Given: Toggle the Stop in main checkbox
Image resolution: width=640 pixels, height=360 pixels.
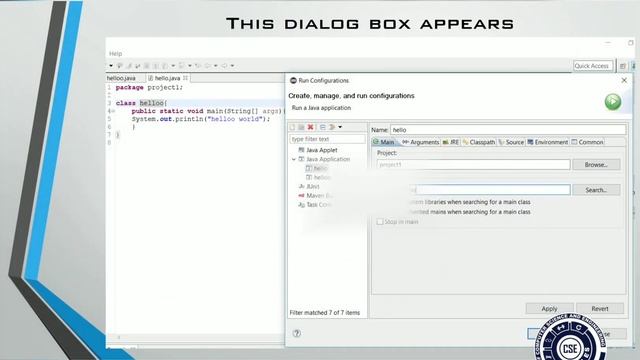Looking at the screenshot, I should [380, 222].
